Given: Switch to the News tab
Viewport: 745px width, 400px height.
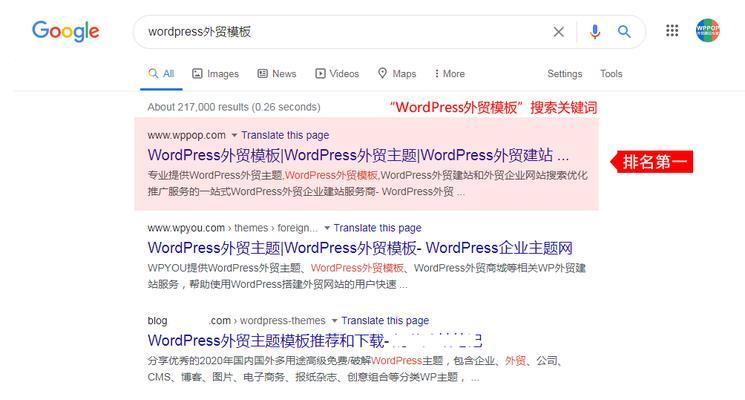Looking at the screenshot, I should 277,74.
